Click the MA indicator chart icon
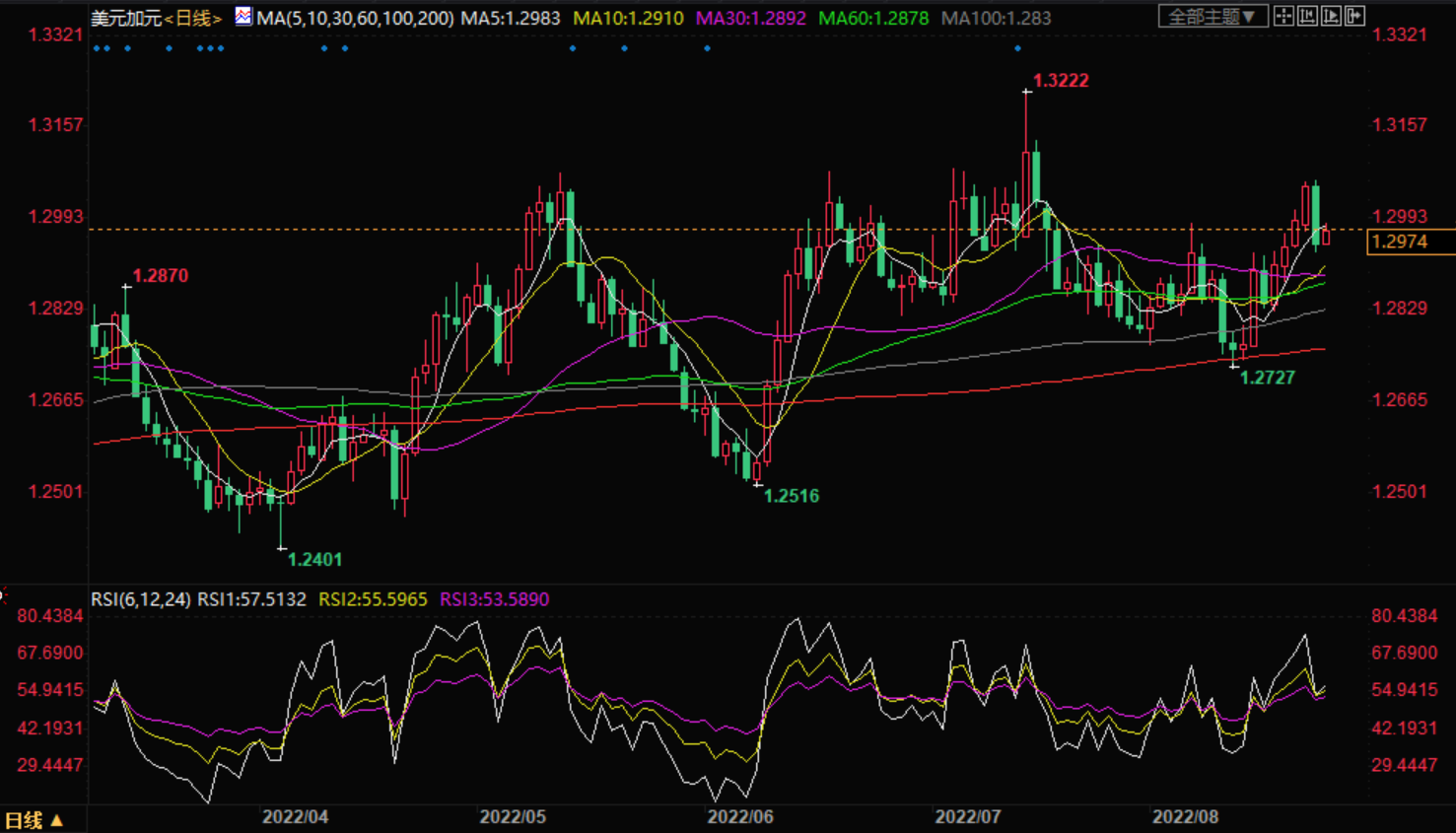This screenshot has width=1456, height=833. pos(243,17)
